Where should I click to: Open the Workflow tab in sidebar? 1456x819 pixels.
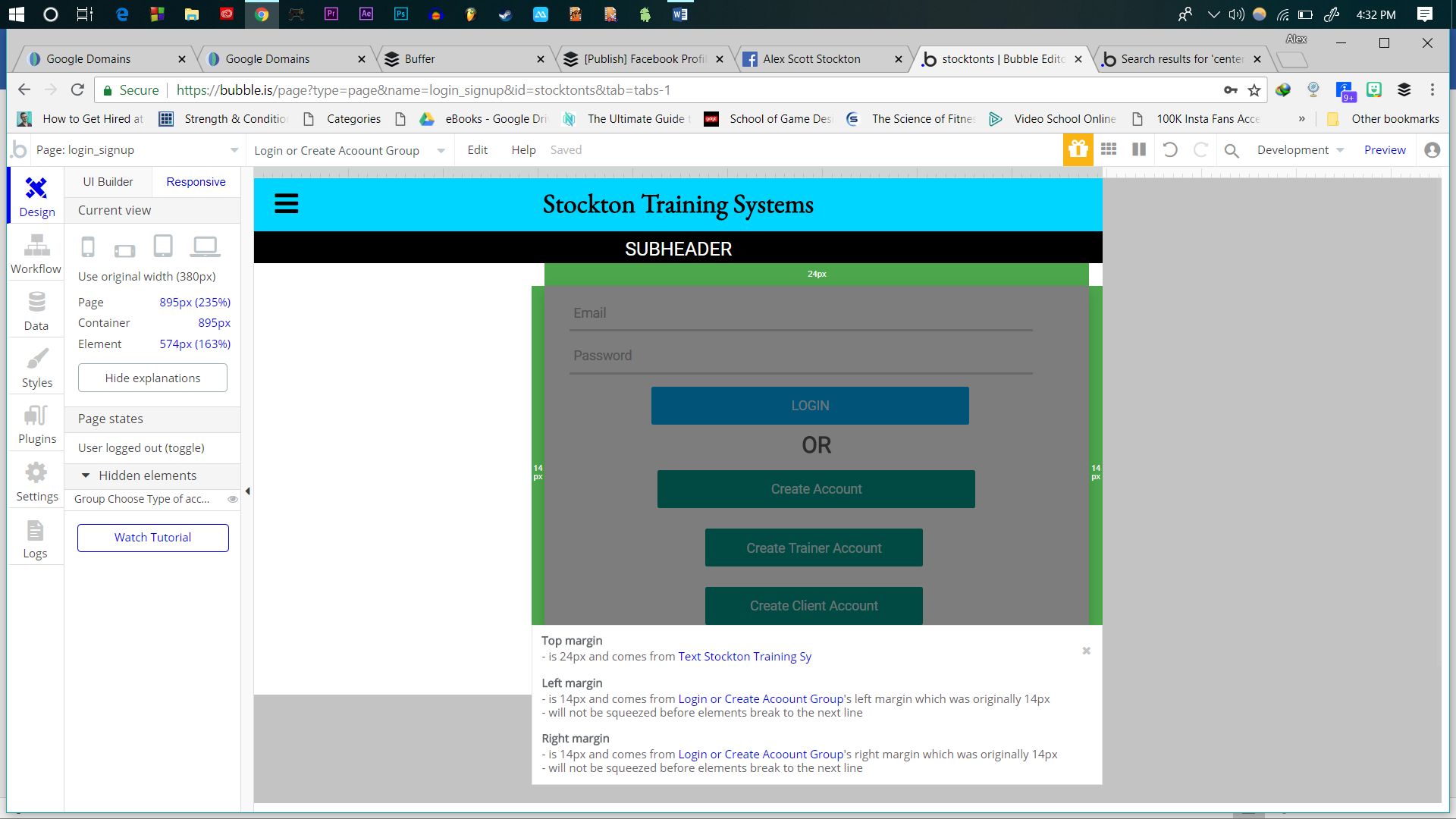[36, 254]
